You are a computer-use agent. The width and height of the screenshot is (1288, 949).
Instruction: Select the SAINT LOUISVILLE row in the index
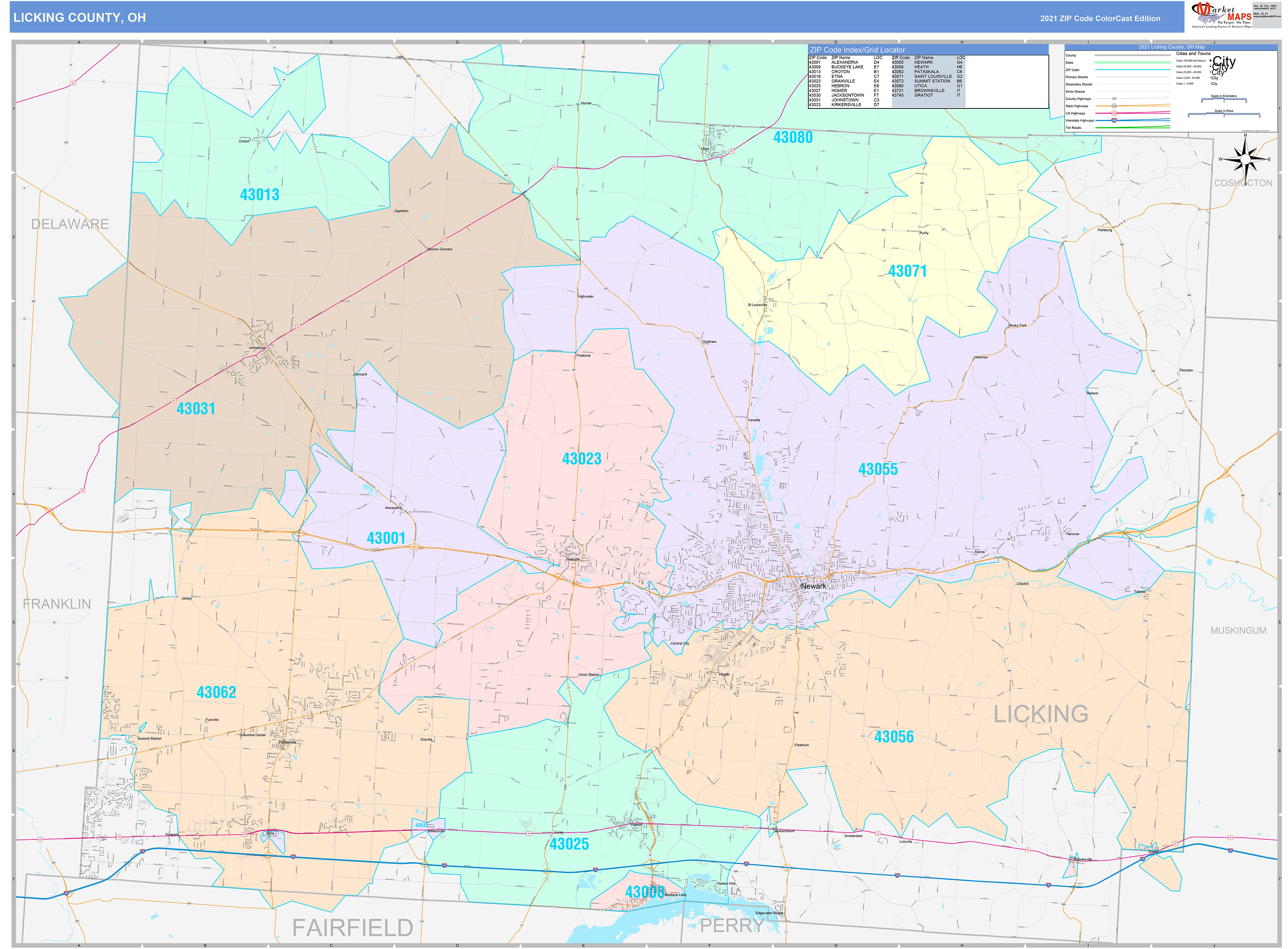[928, 76]
